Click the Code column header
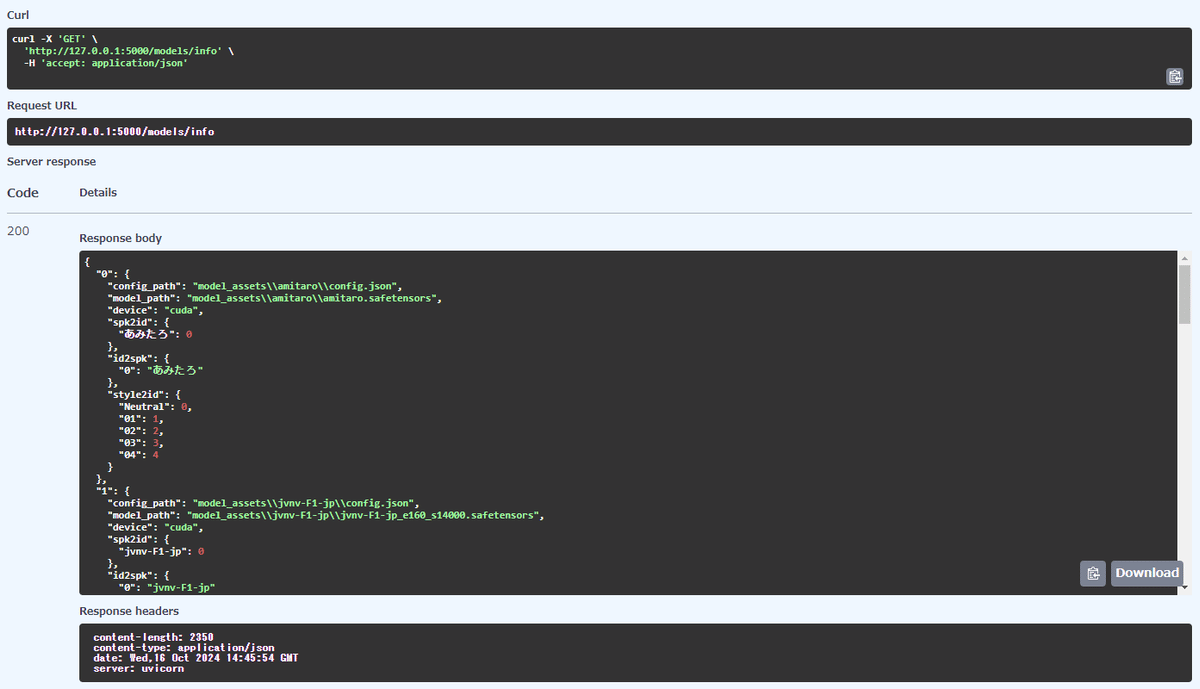This screenshot has height=689, width=1200. (23, 193)
